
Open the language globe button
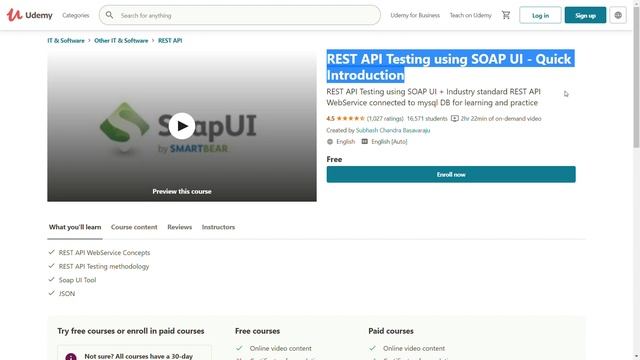click(618, 15)
